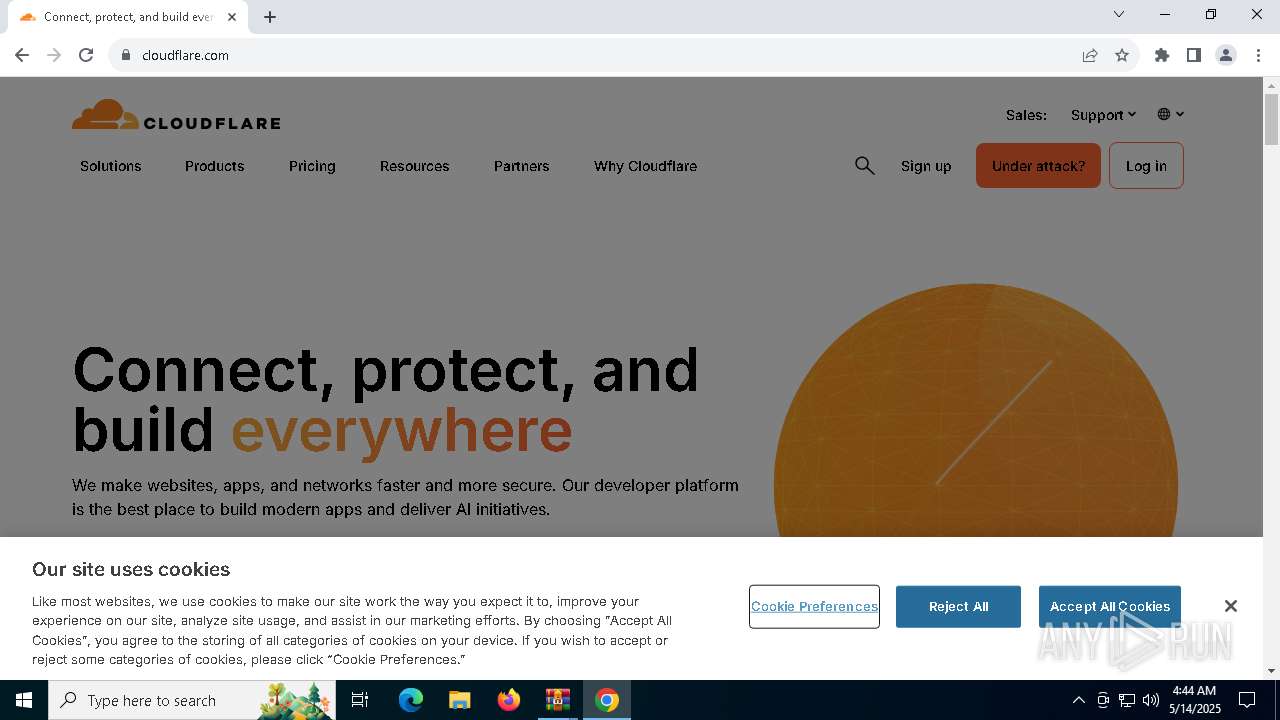Open File Explorer from taskbar

tap(459, 700)
